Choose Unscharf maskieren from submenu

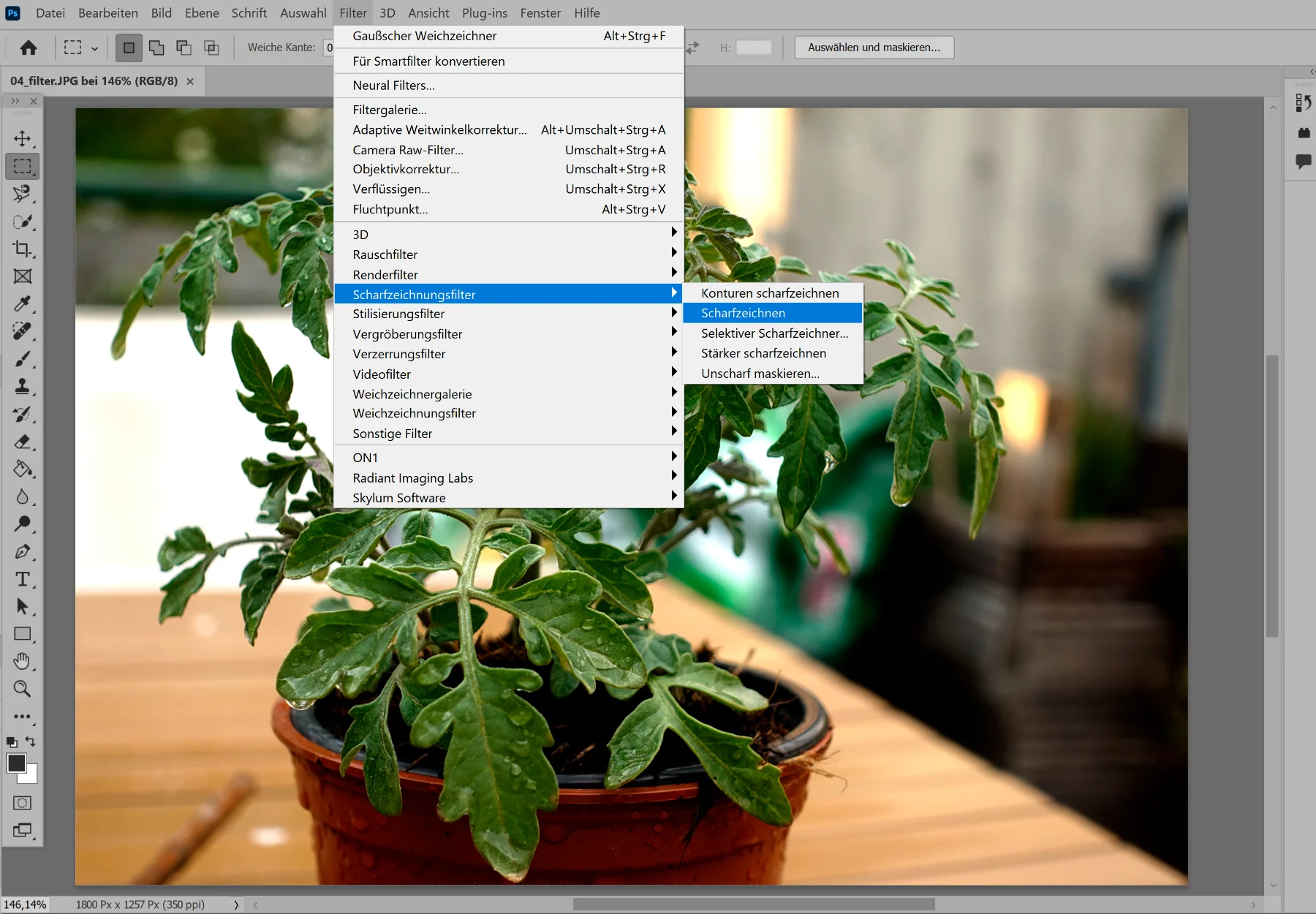click(773, 374)
